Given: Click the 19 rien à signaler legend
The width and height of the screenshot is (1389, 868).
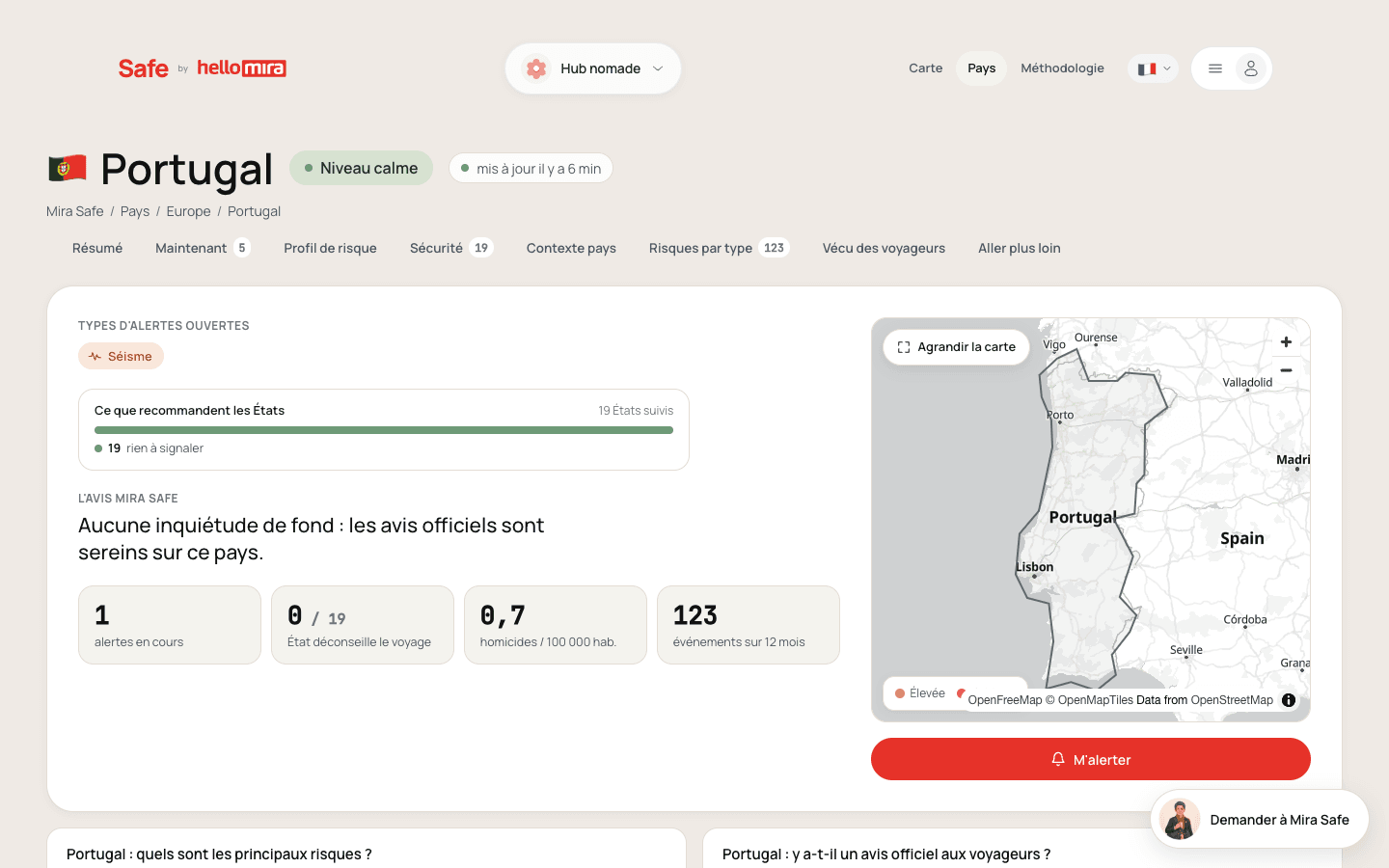Looking at the screenshot, I should pos(150,448).
